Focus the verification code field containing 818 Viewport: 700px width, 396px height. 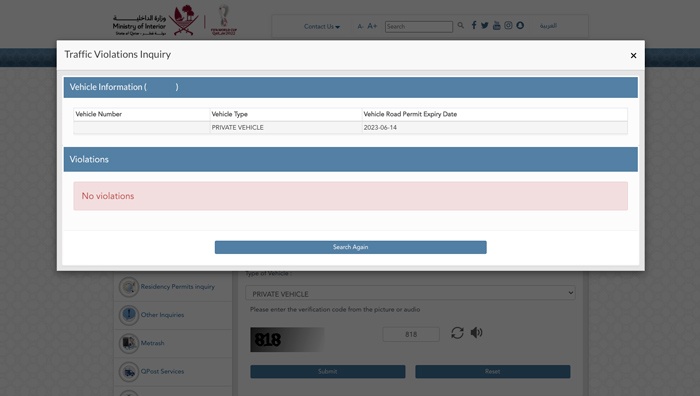(x=411, y=334)
